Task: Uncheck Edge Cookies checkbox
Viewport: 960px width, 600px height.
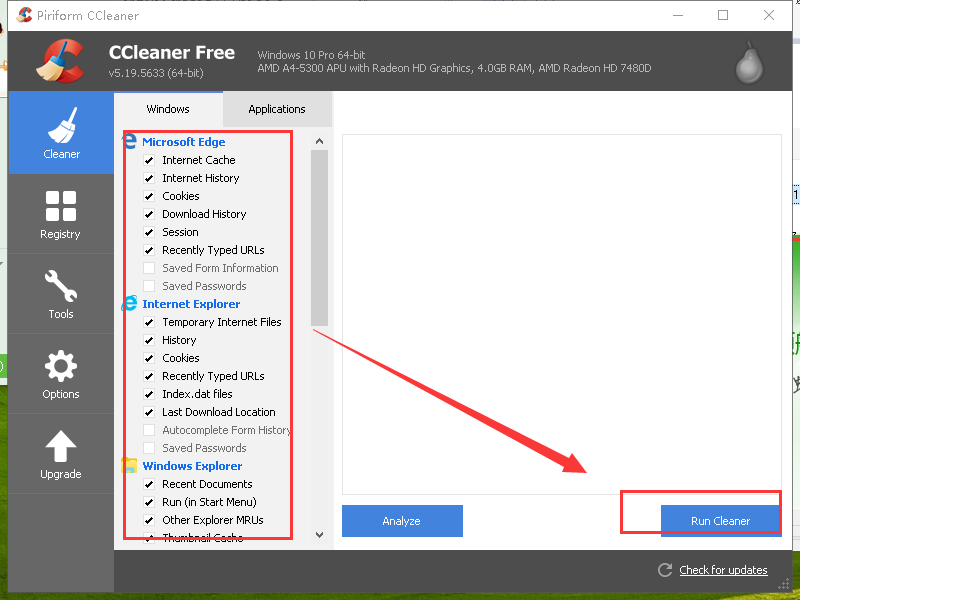Action: click(149, 197)
